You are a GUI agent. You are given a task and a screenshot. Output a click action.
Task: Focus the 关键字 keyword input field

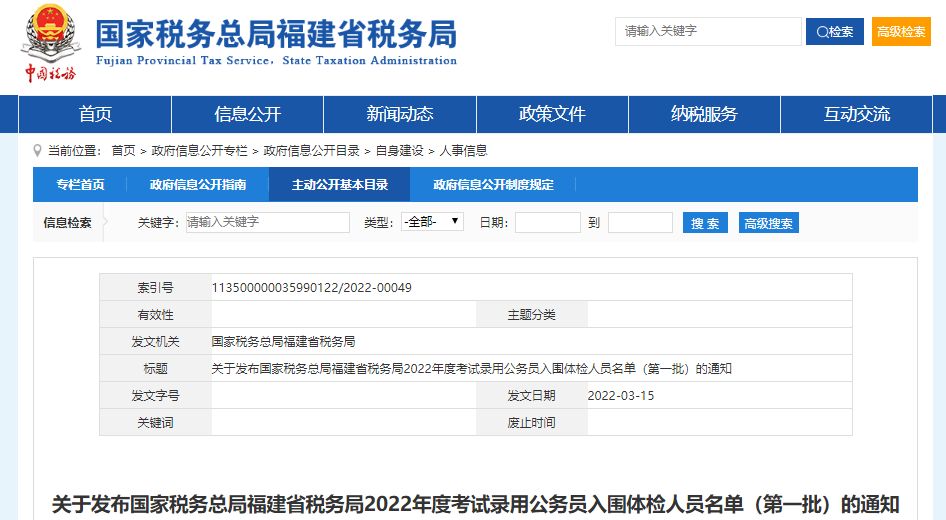268,223
